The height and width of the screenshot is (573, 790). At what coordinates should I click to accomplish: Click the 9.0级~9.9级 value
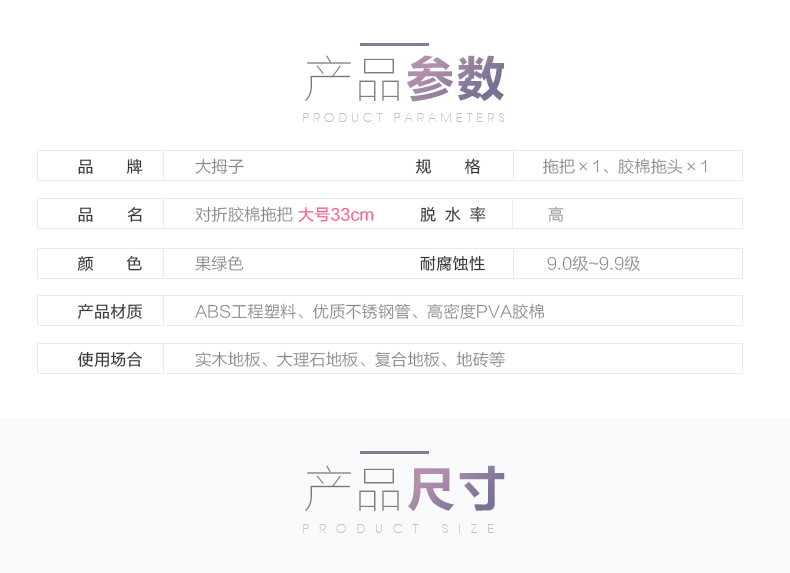(x=594, y=264)
